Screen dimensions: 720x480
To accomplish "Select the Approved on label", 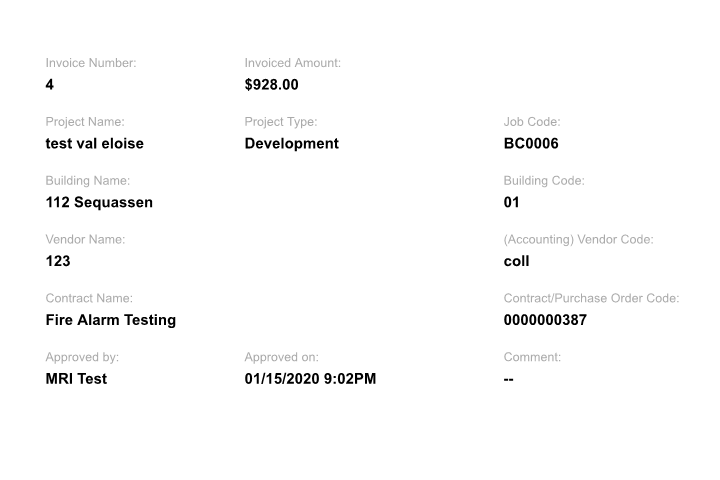I will pyautogui.click(x=281, y=357).
